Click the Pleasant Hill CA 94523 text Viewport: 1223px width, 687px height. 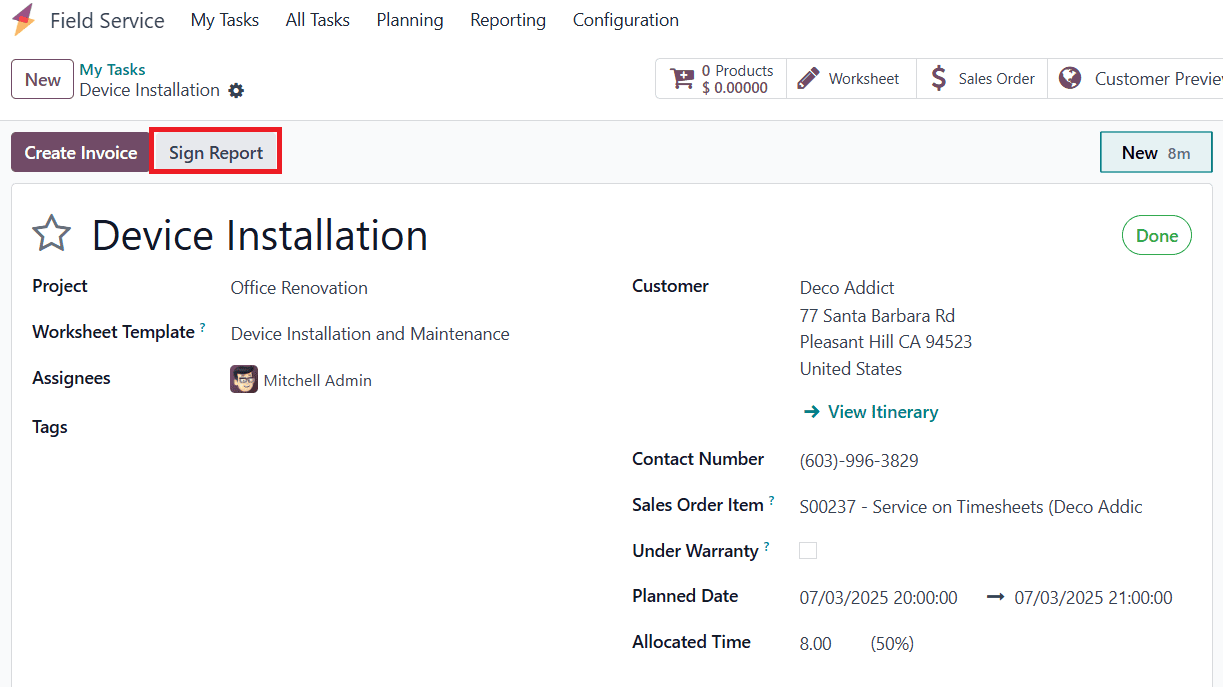(886, 342)
